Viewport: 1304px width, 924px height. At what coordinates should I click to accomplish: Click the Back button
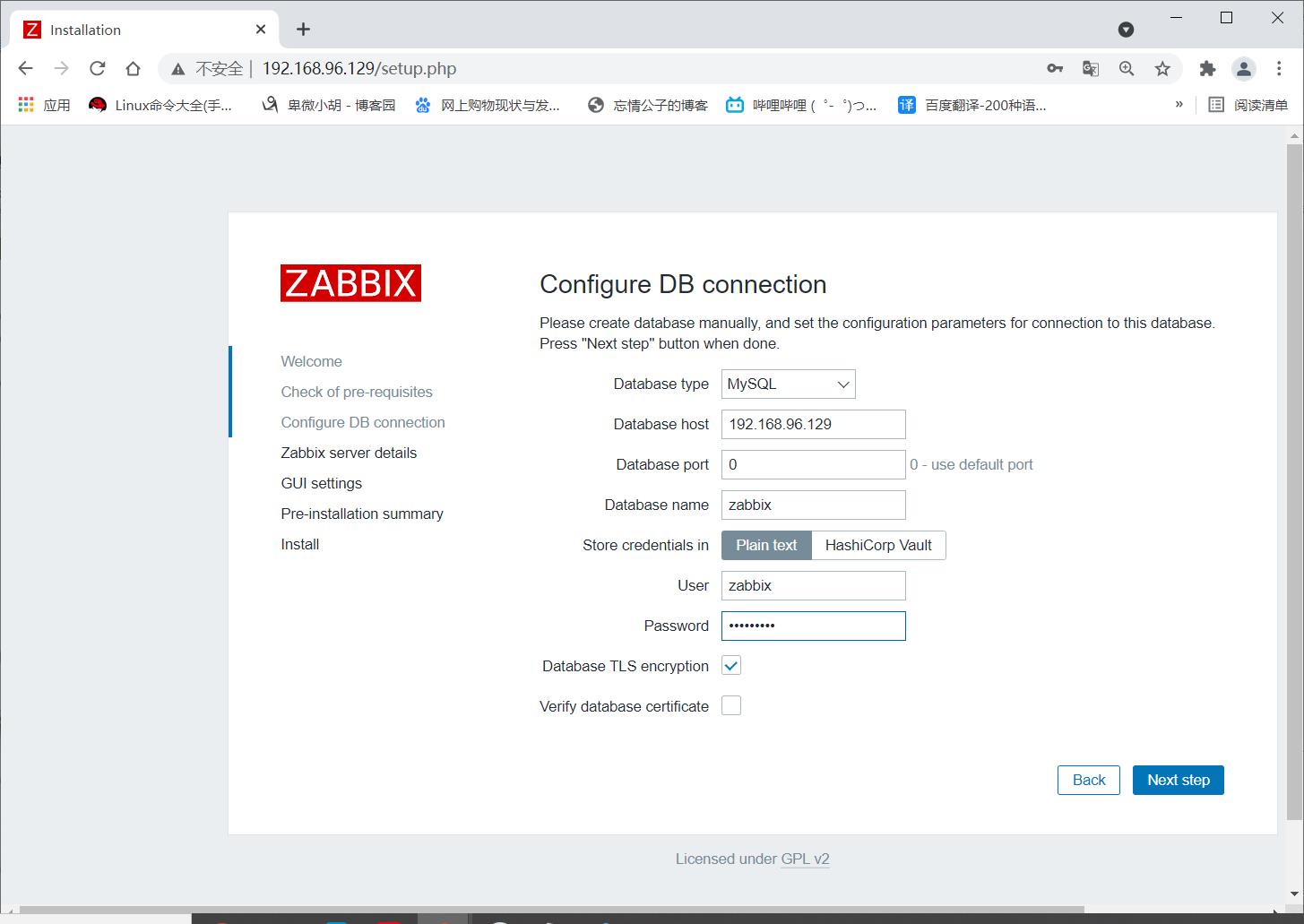[x=1089, y=780]
